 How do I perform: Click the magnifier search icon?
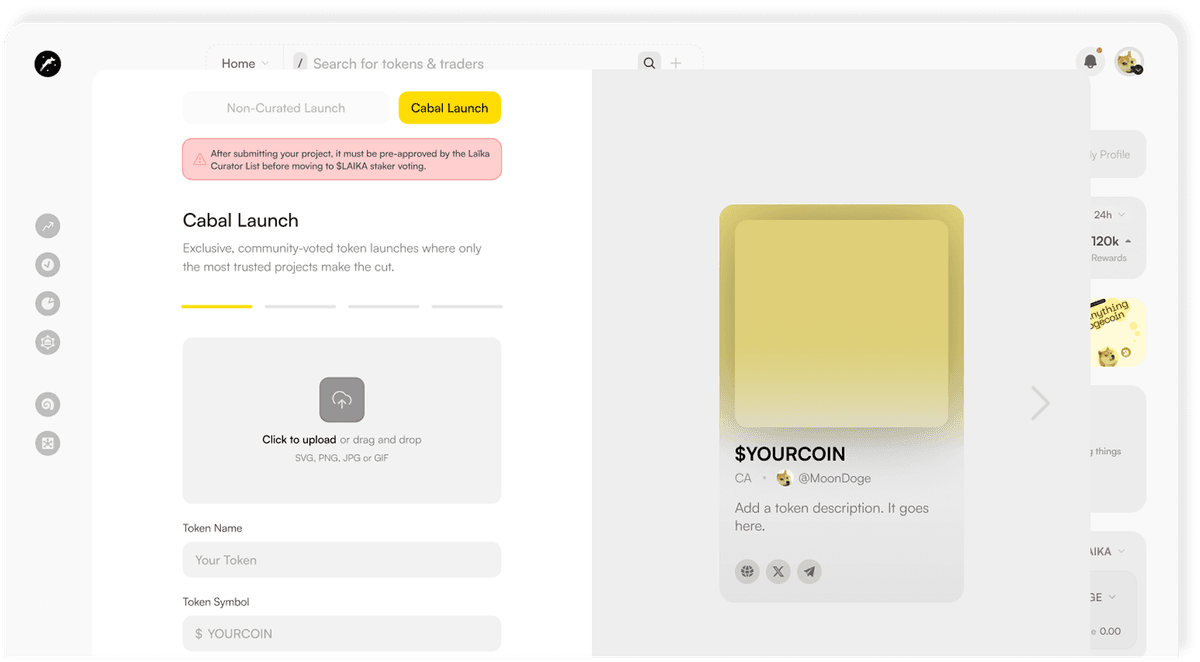650,63
